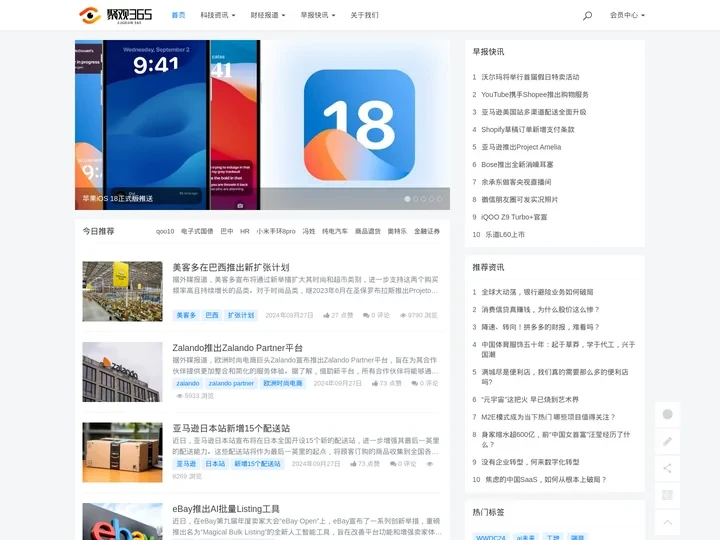Viewport: 720px width, 540px height.
Task: Open 没有企业转型，何来数字化转型
Action: [530, 462]
